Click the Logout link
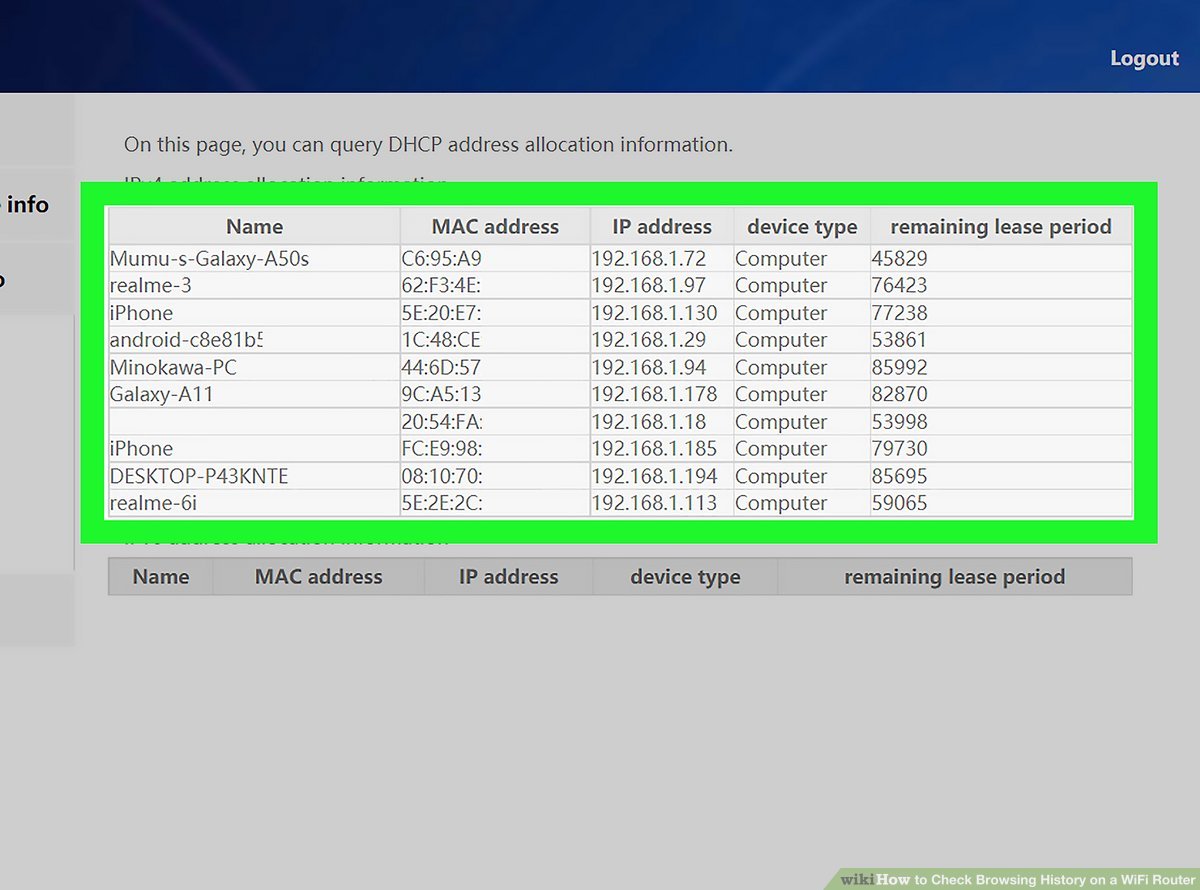1200x890 pixels. click(1144, 59)
